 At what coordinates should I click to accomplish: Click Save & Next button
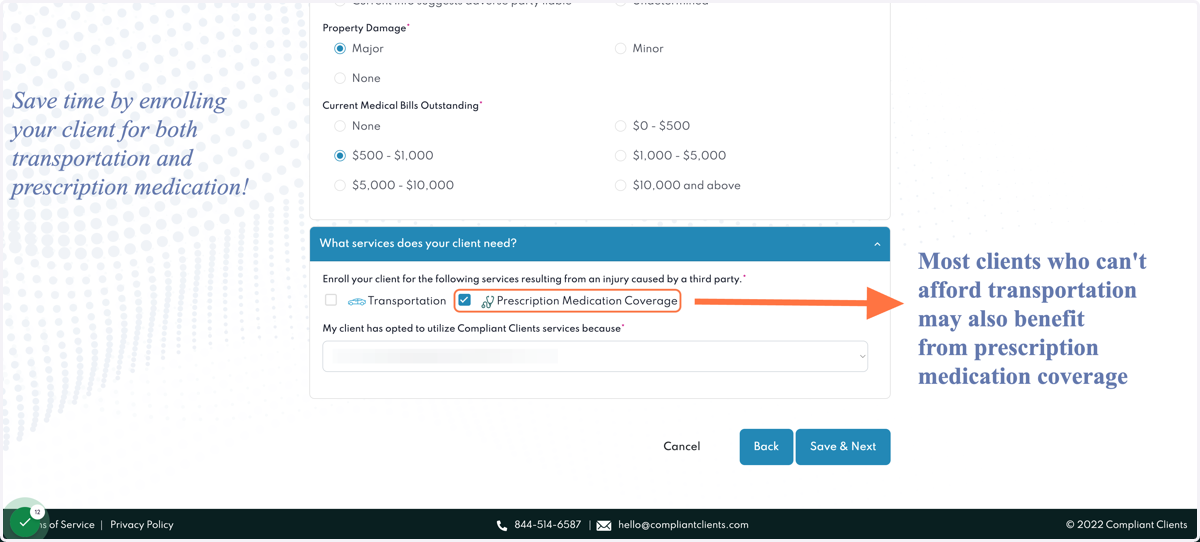[x=843, y=447]
